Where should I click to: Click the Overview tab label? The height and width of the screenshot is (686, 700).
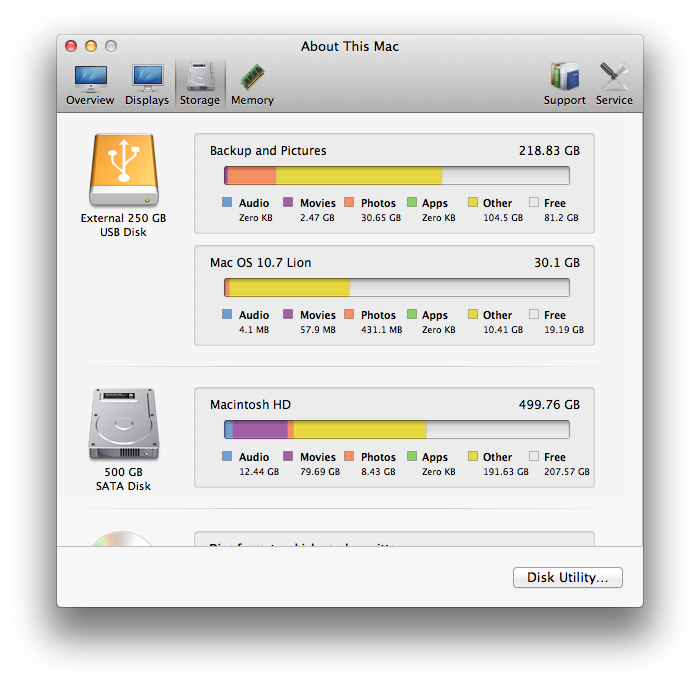click(x=90, y=100)
